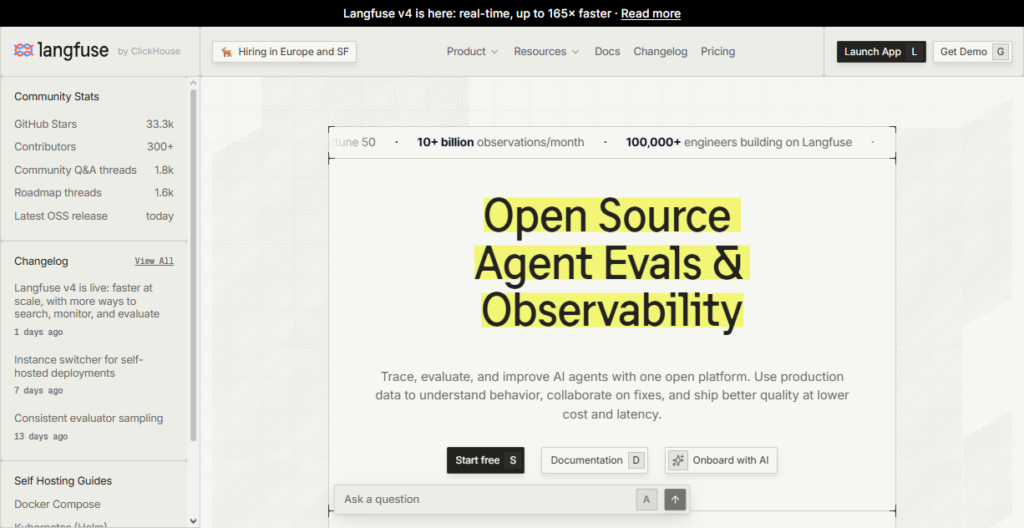Expand the Resources menu chevron
Screen dimensions: 1024x528
(x=575, y=52)
